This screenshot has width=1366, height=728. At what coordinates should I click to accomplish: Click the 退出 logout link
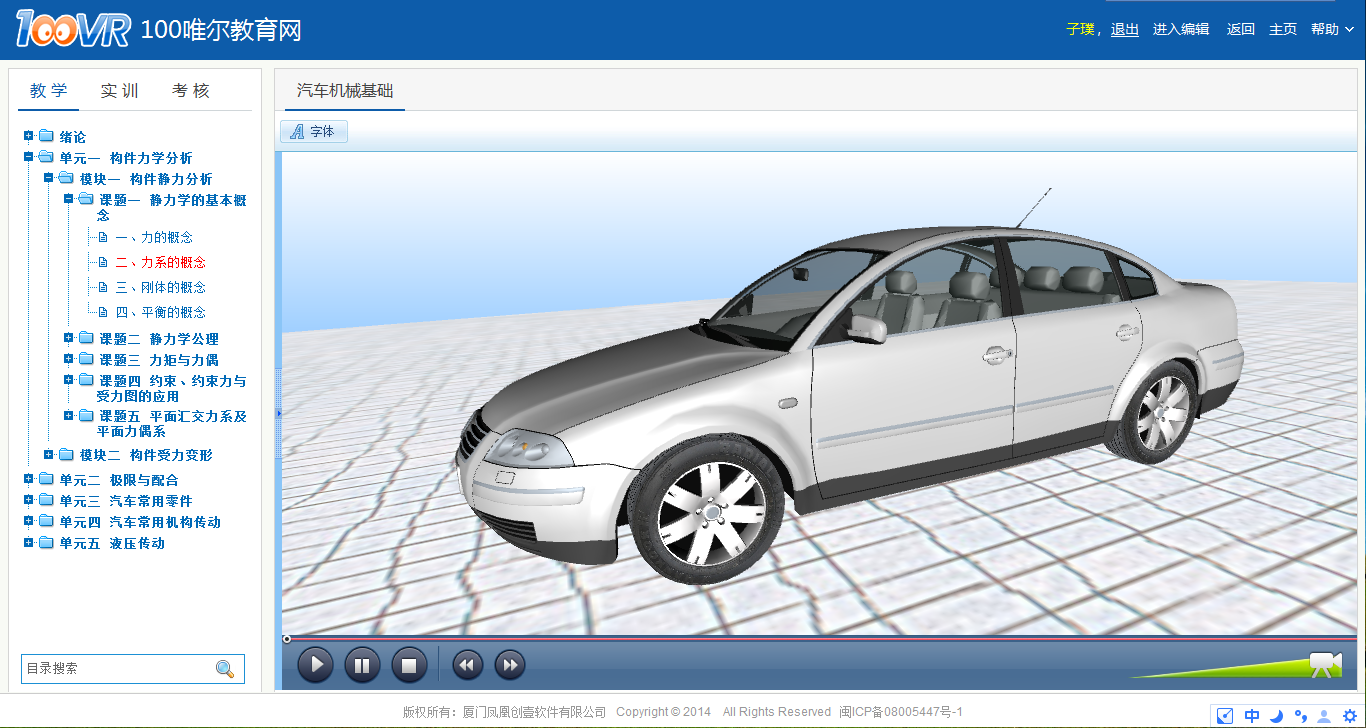pyautogui.click(x=1125, y=29)
